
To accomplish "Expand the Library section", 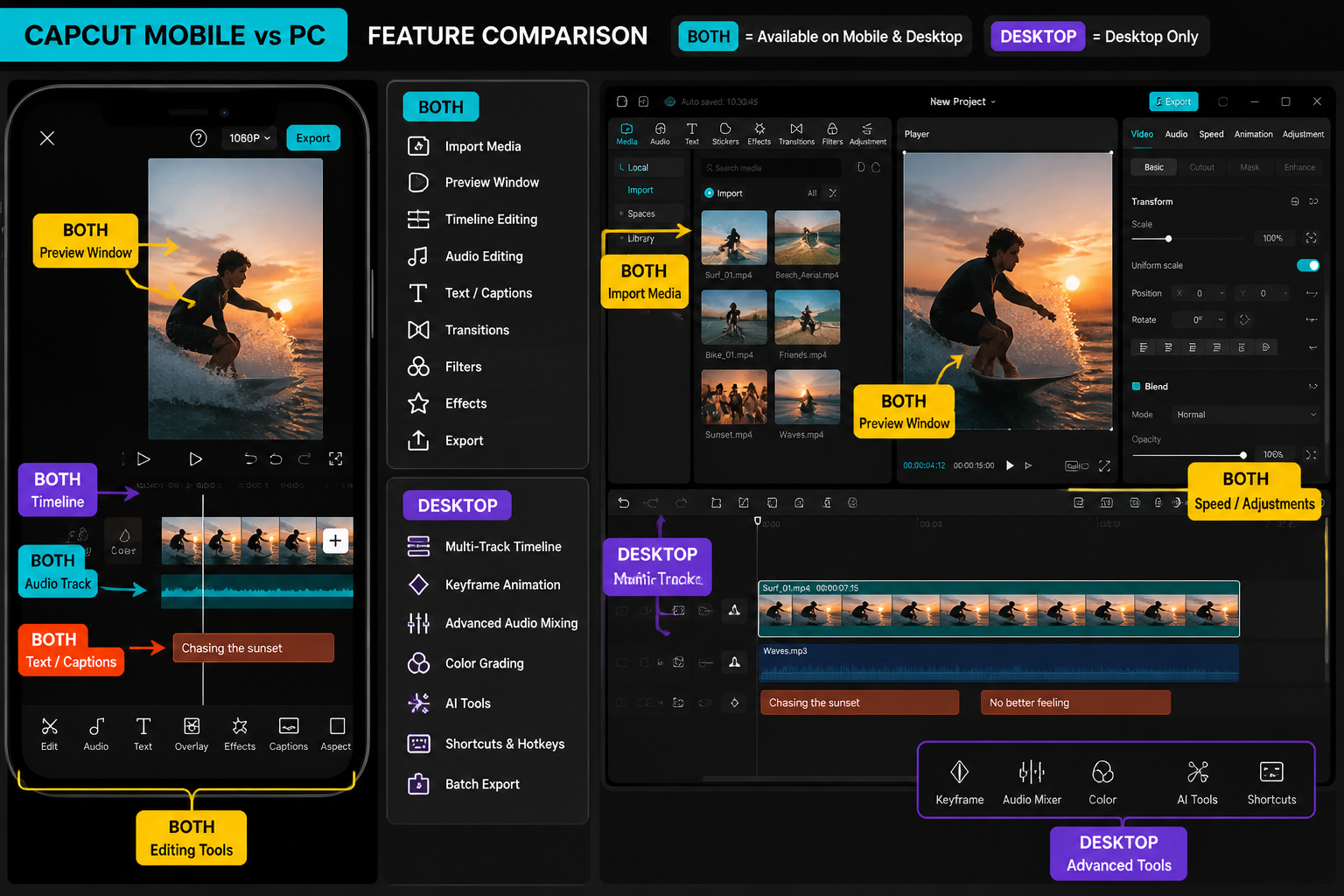I will [648, 238].
